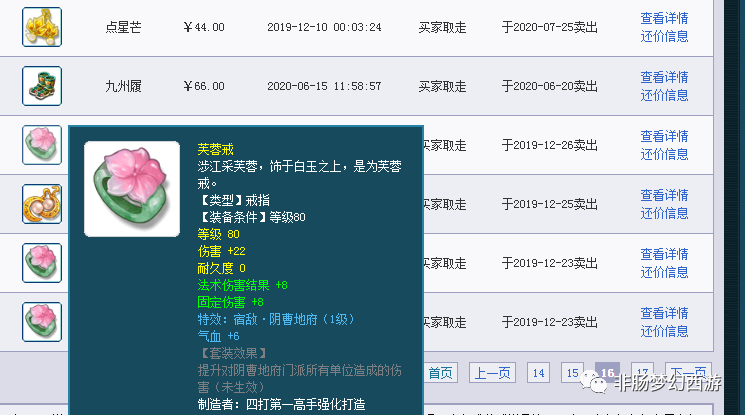Open 查看详情 for the 点星芒 listing
Viewport: 745px width, 415px height.
[664, 18]
